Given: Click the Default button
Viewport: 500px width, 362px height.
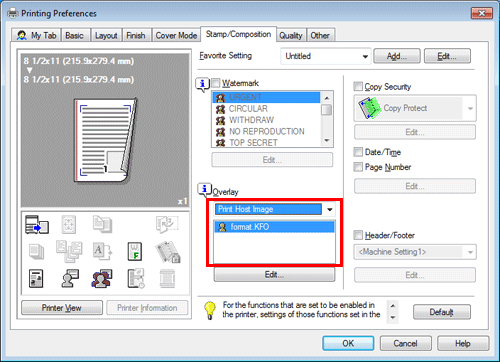Looking at the screenshot, I should coord(442,312).
